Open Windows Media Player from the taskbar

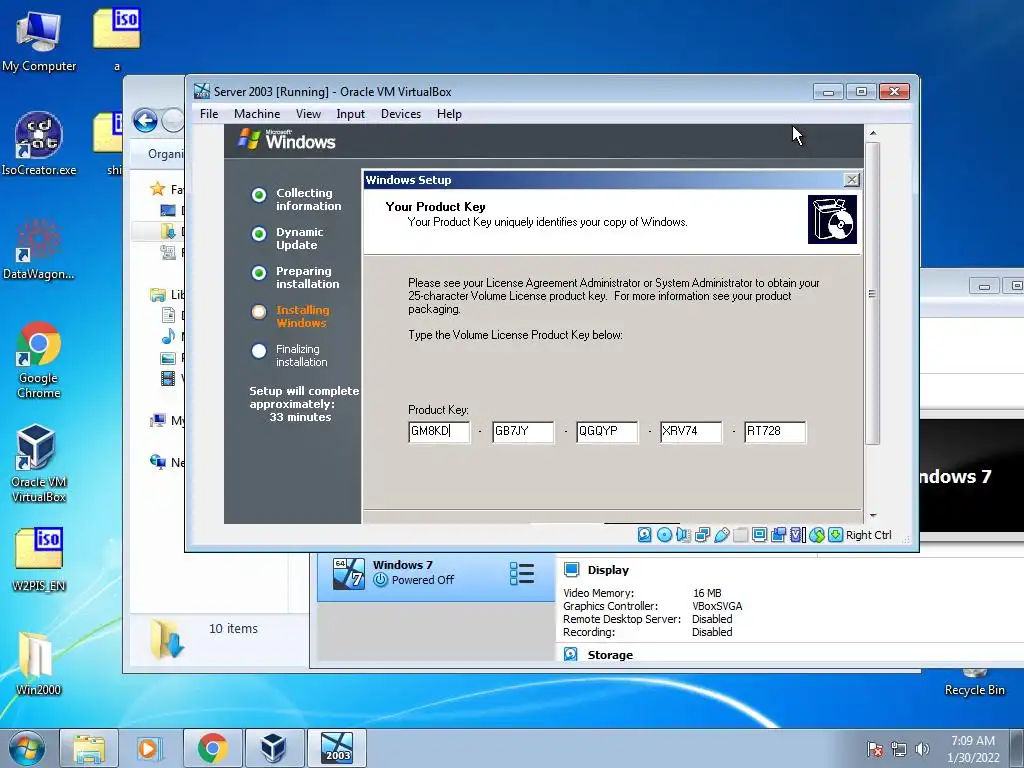point(150,748)
